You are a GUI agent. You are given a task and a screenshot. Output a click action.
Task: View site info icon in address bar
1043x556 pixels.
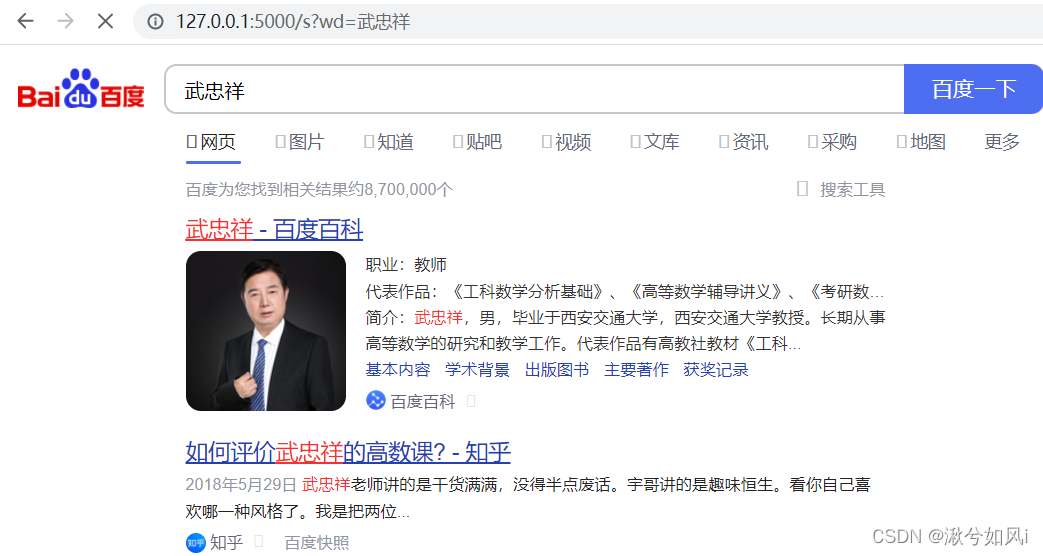click(x=155, y=22)
